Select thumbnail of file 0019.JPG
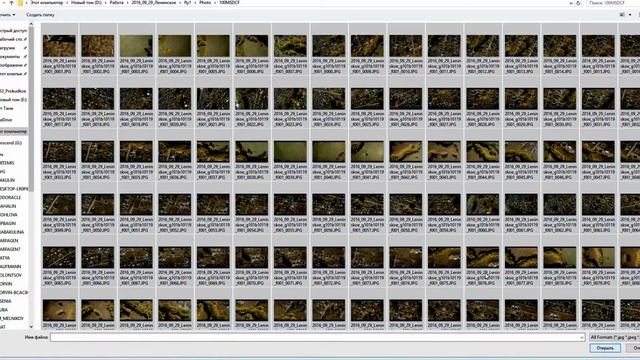 coord(136,99)
